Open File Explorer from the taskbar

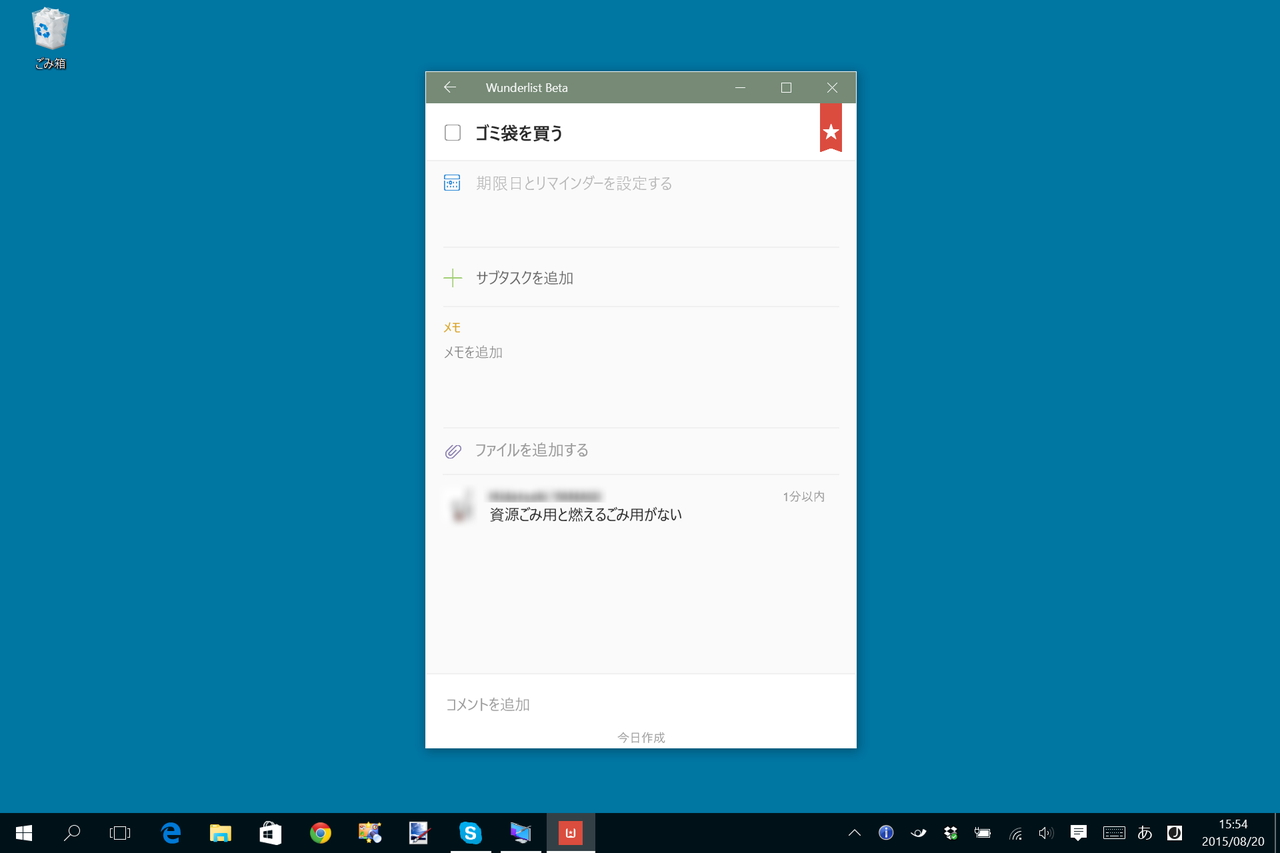(x=221, y=833)
